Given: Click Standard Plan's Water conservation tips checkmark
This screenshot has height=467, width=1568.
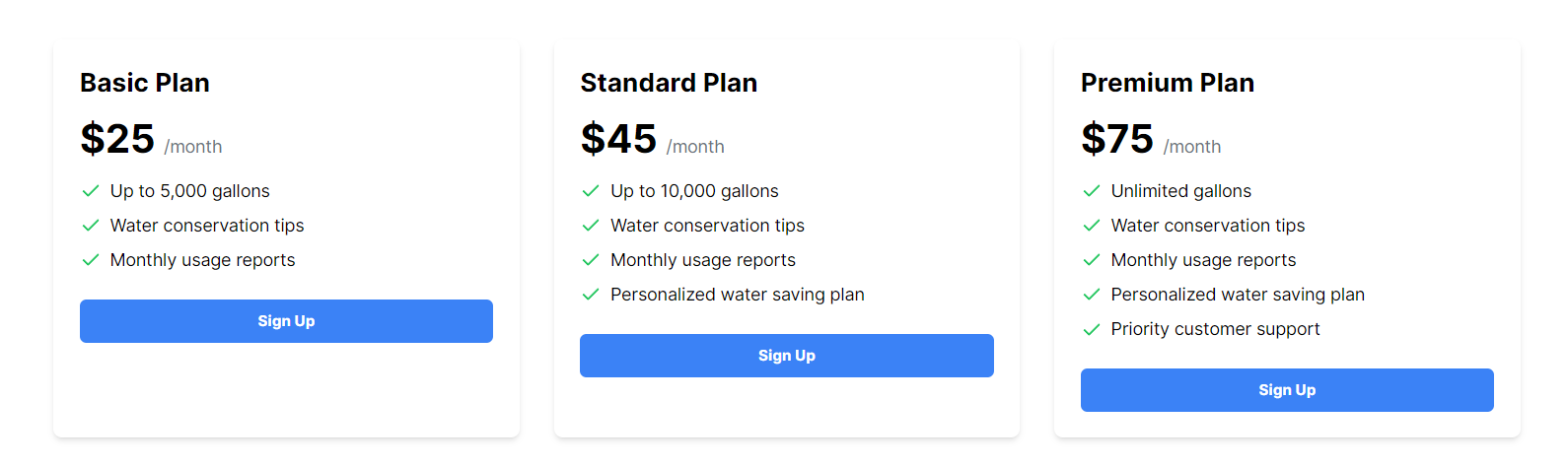Looking at the screenshot, I should [591, 226].
